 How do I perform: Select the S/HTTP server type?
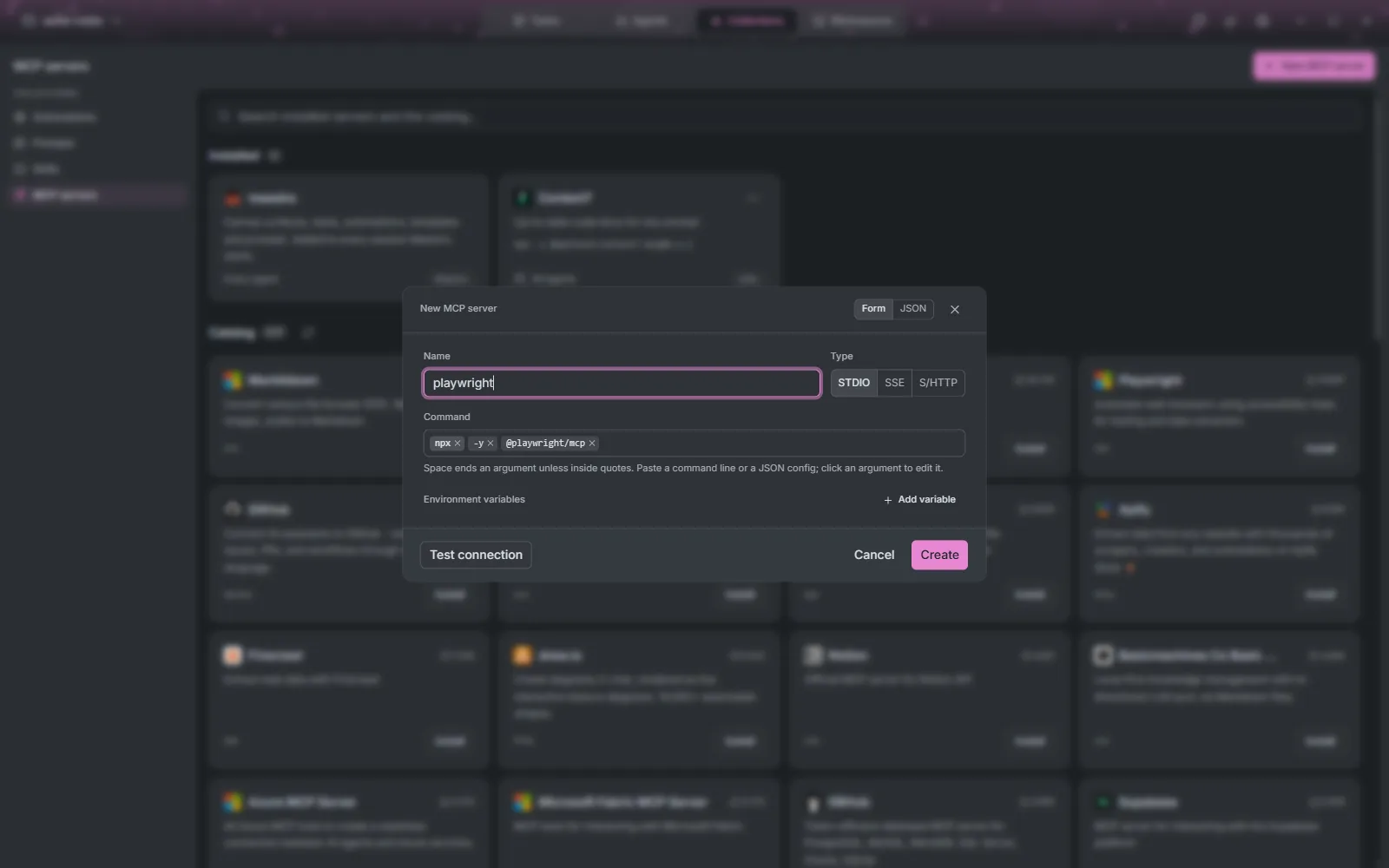938,383
